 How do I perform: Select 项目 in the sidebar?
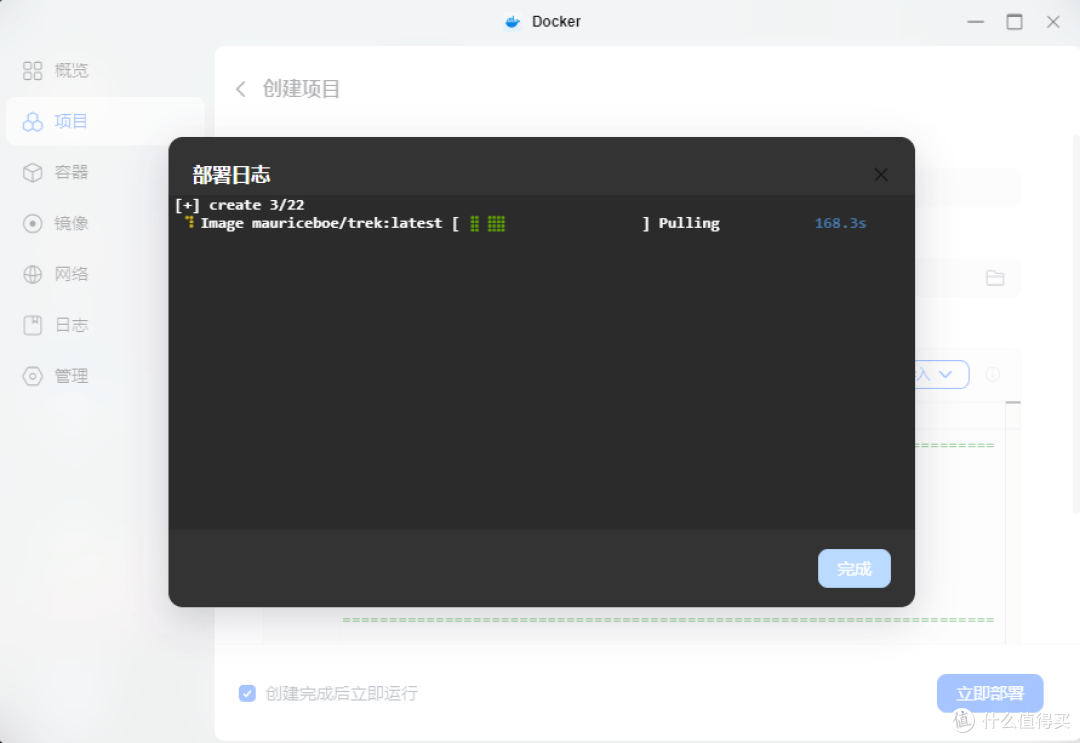pyautogui.click(x=105, y=121)
